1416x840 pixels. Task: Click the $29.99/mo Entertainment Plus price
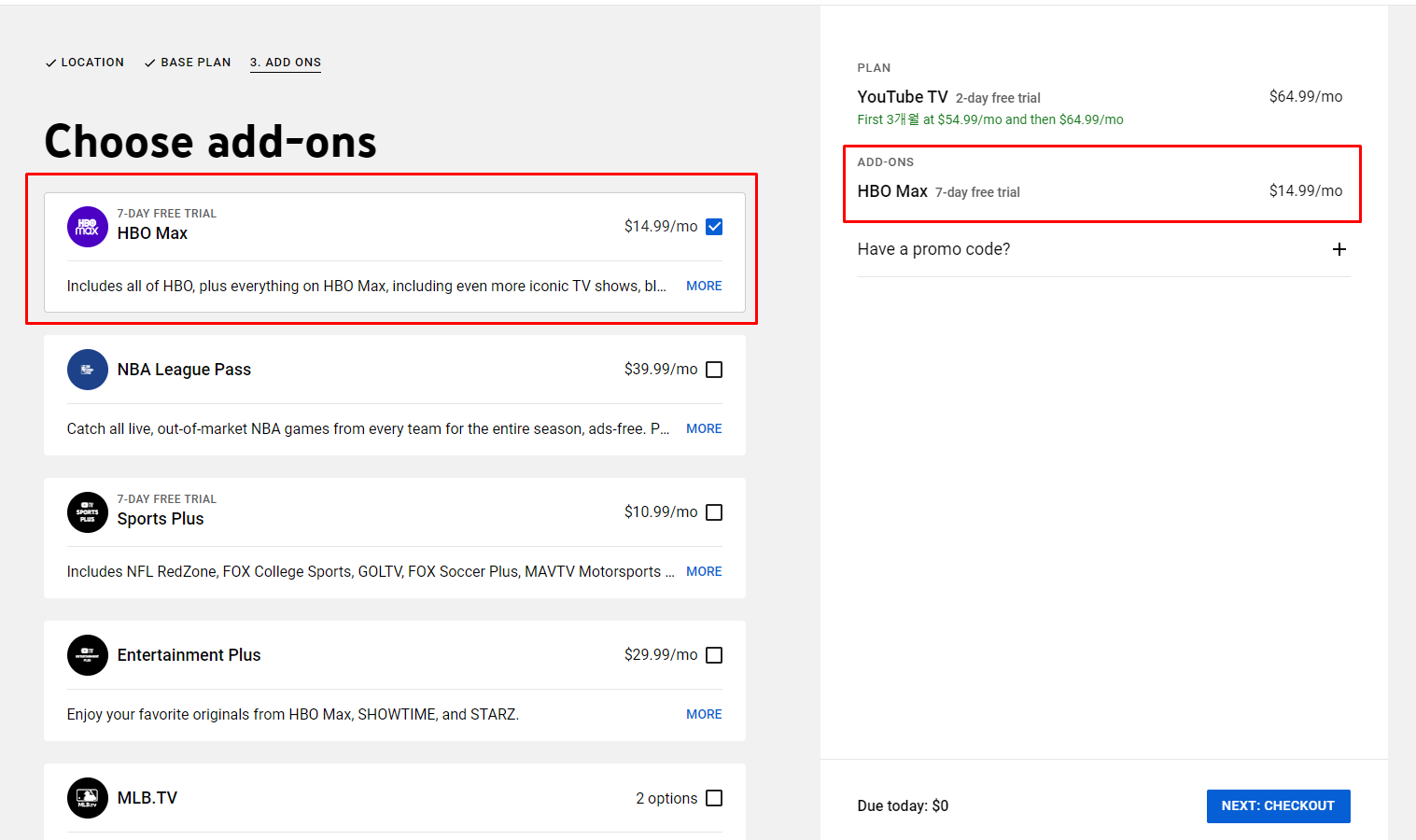pyautogui.click(x=661, y=655)
